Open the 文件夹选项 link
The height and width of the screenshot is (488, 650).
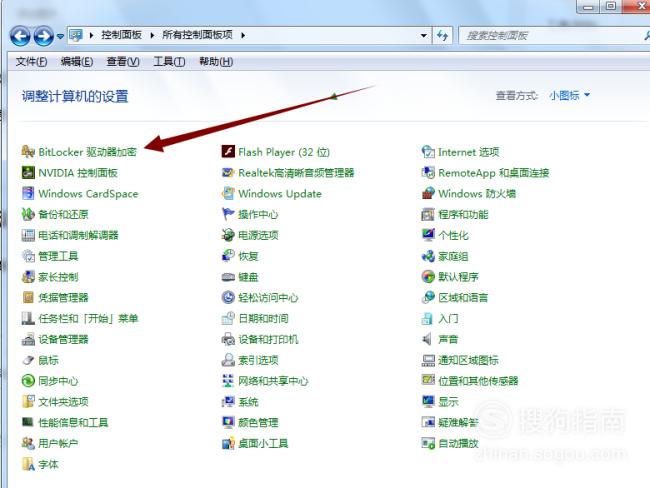[x=63, y=401]
